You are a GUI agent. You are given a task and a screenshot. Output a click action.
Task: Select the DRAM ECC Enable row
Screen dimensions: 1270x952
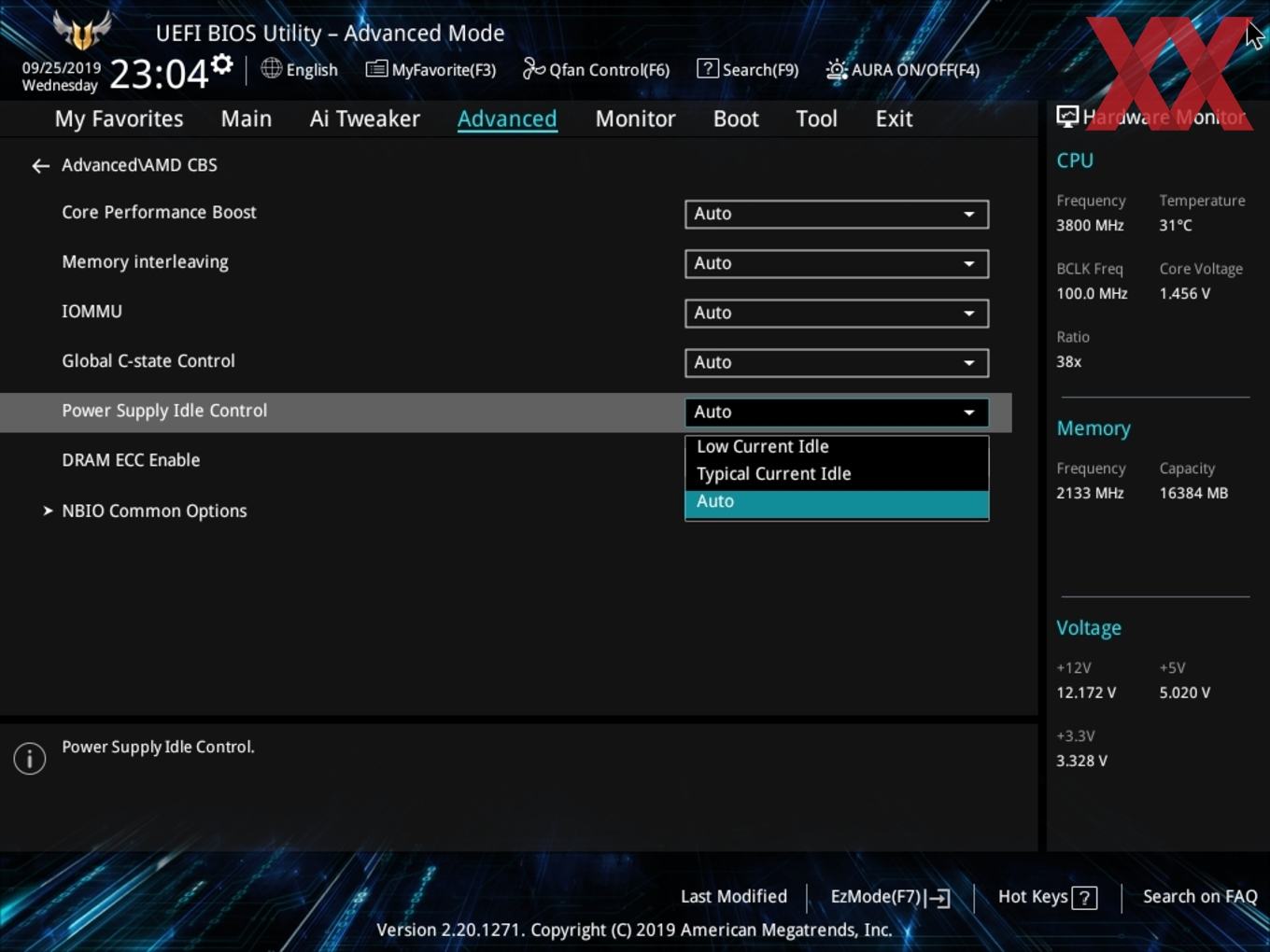504,460
